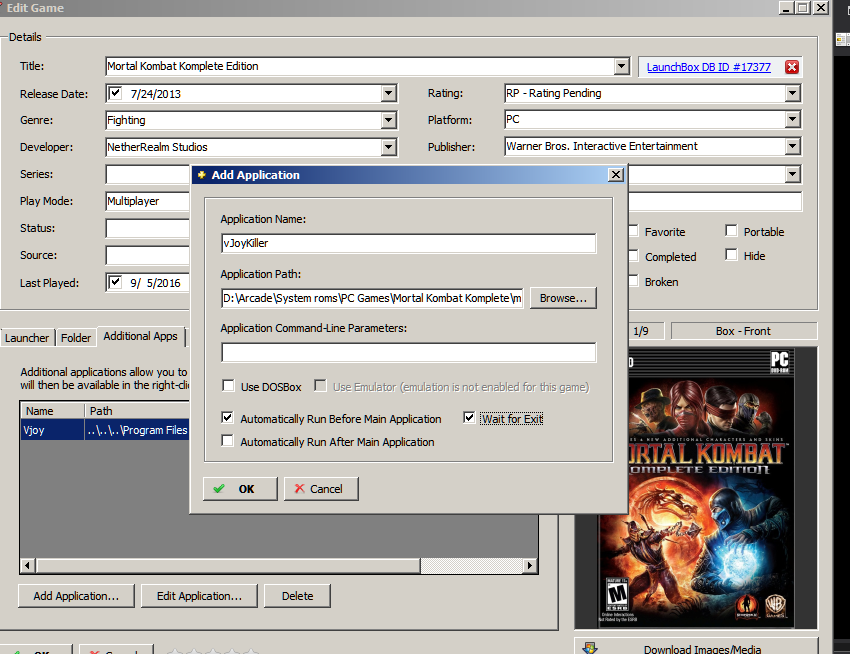
Task: Click the Application Name field
Action: tap(409, 243)
